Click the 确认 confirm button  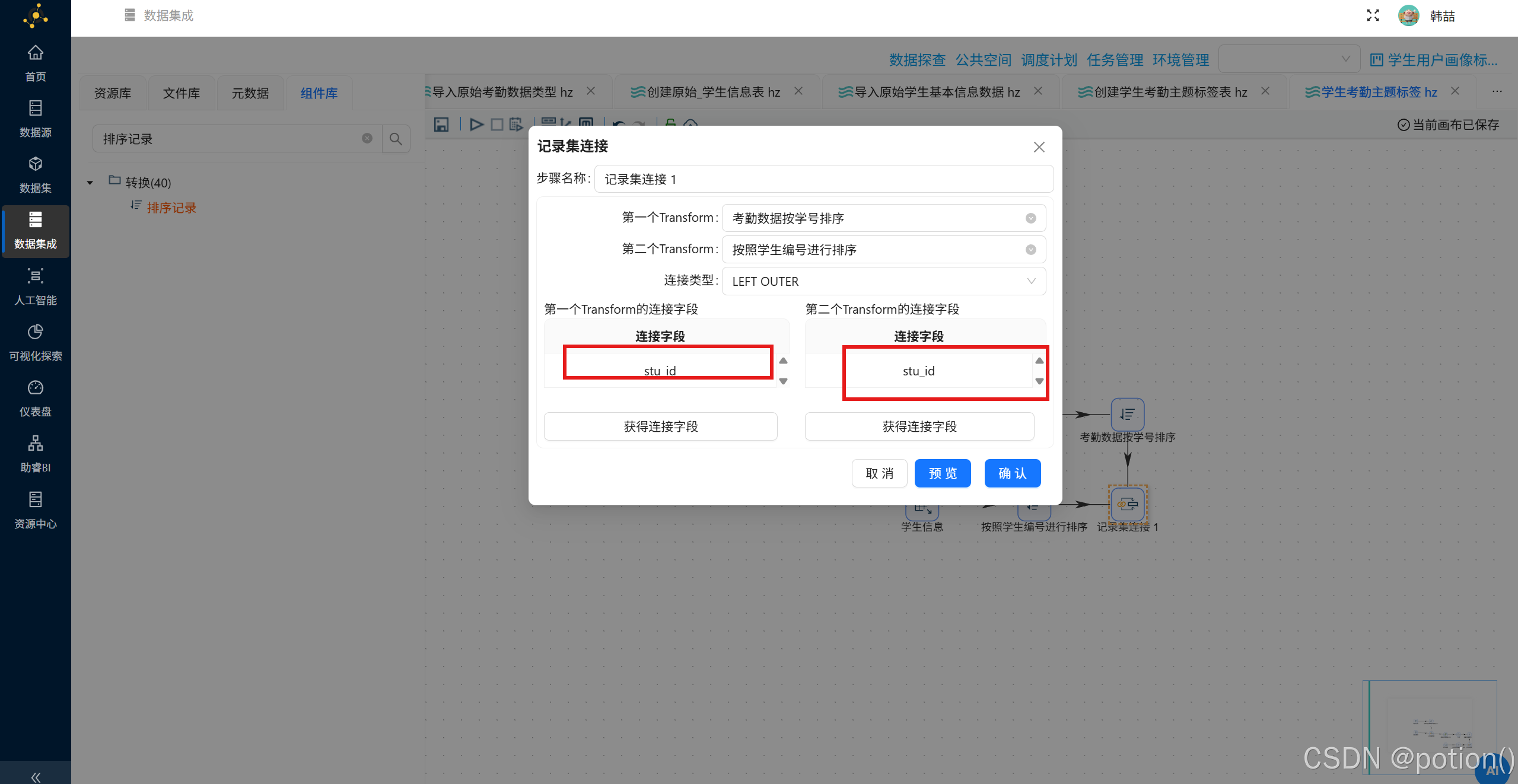point(1013,473)
